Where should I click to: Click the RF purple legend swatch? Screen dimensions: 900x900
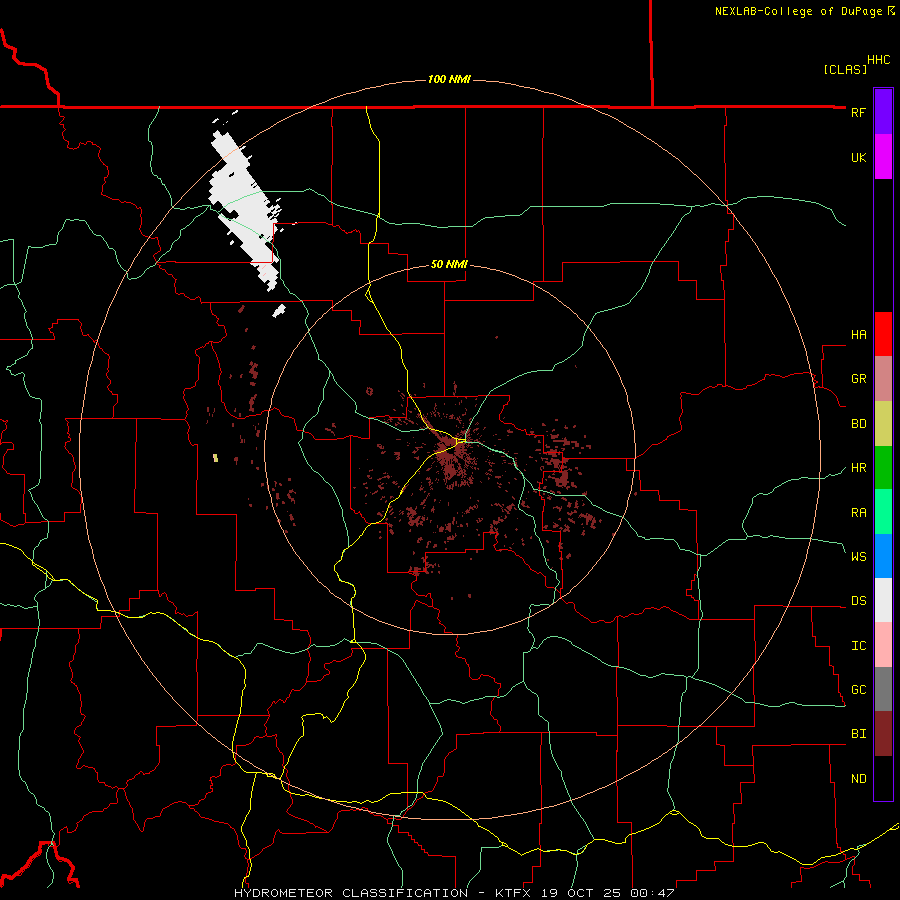[883, 112]
